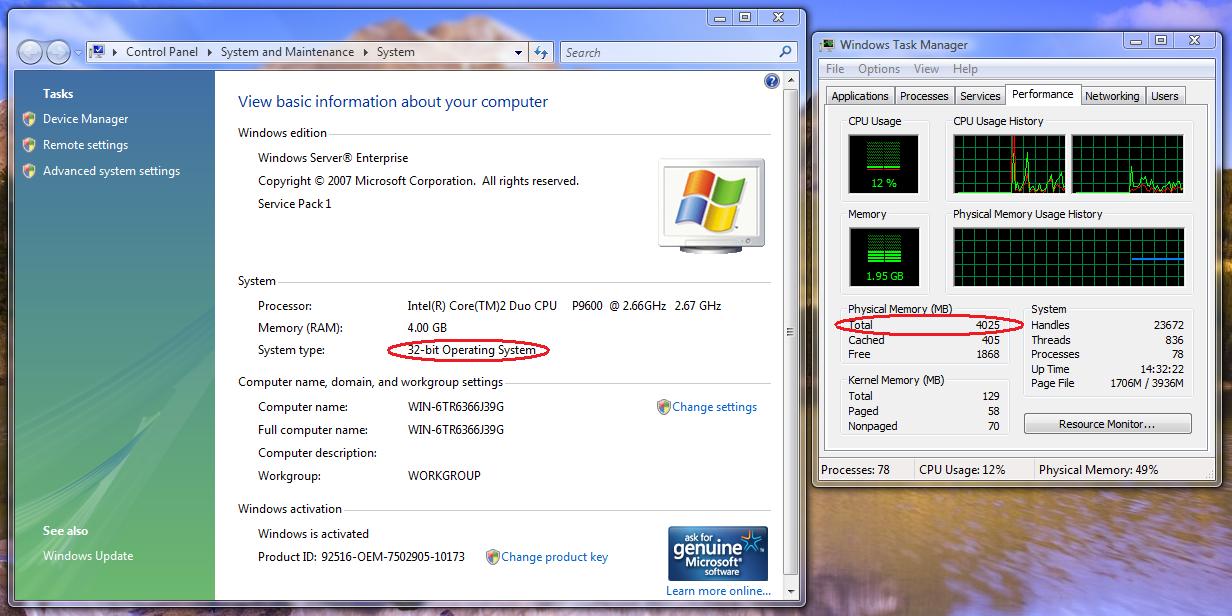Click the Windows is activated text
Viewport: 1232px width, 616px height.
(x=313, y=534)
